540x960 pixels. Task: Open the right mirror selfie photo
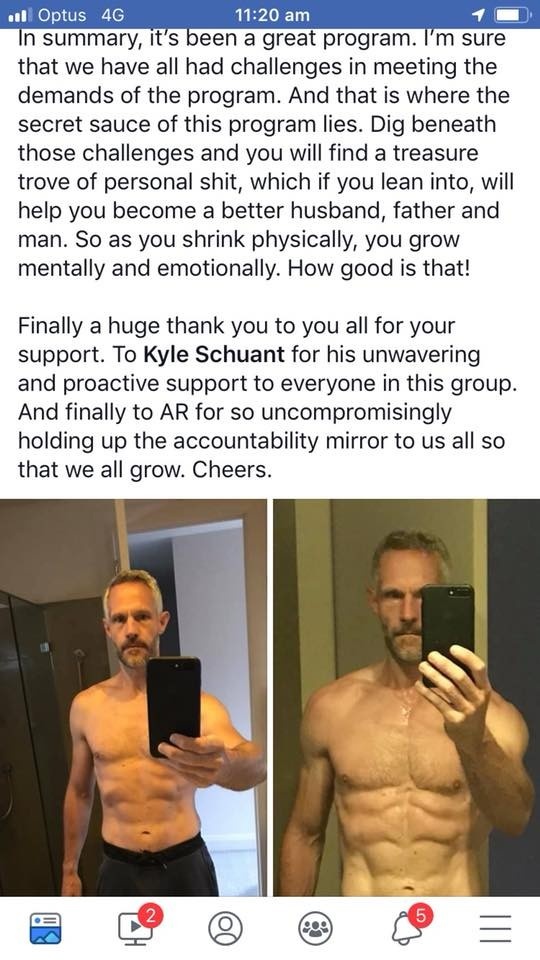click(x=407, y=697)
